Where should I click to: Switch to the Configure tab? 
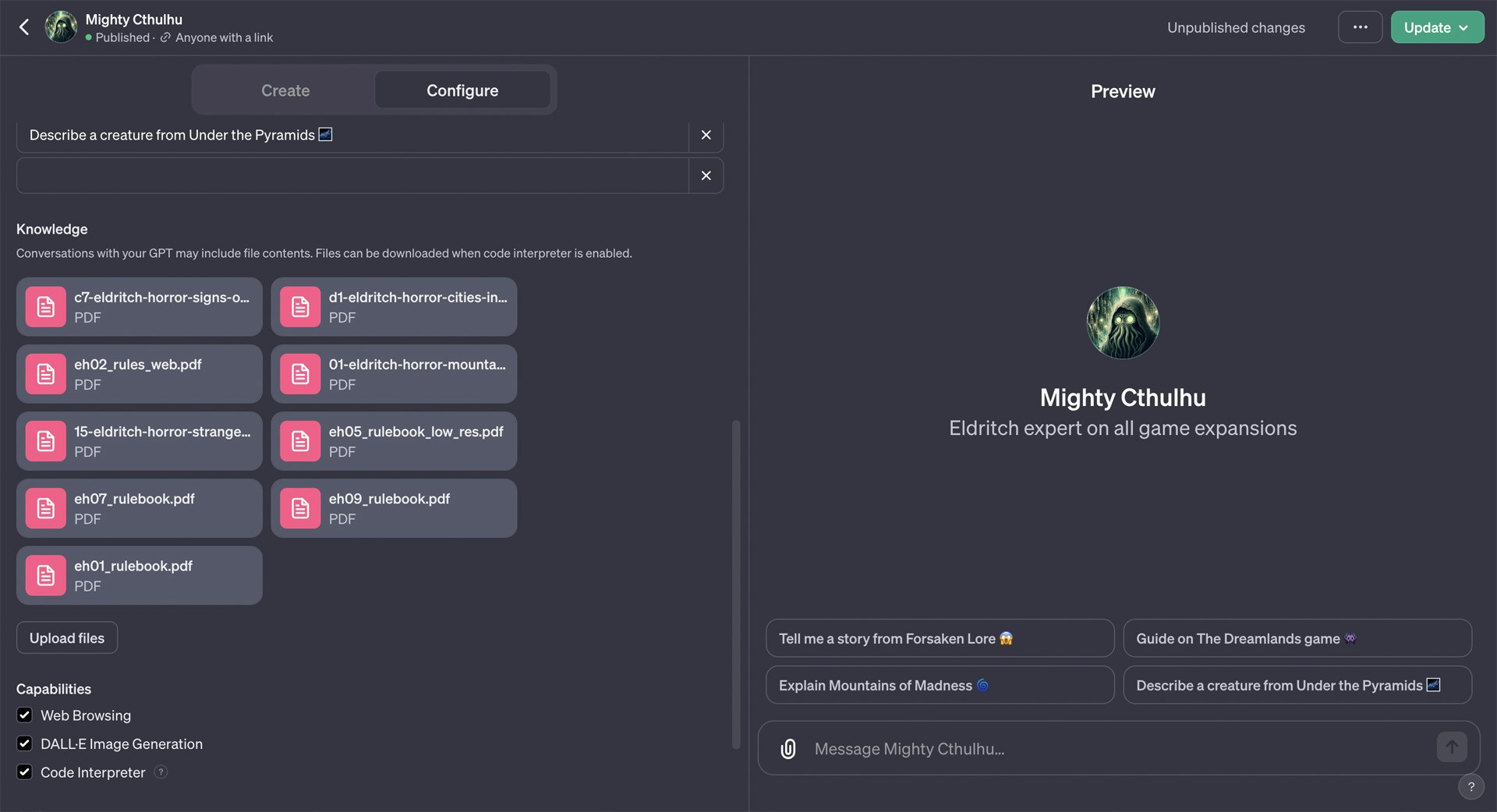pos(462,90)
